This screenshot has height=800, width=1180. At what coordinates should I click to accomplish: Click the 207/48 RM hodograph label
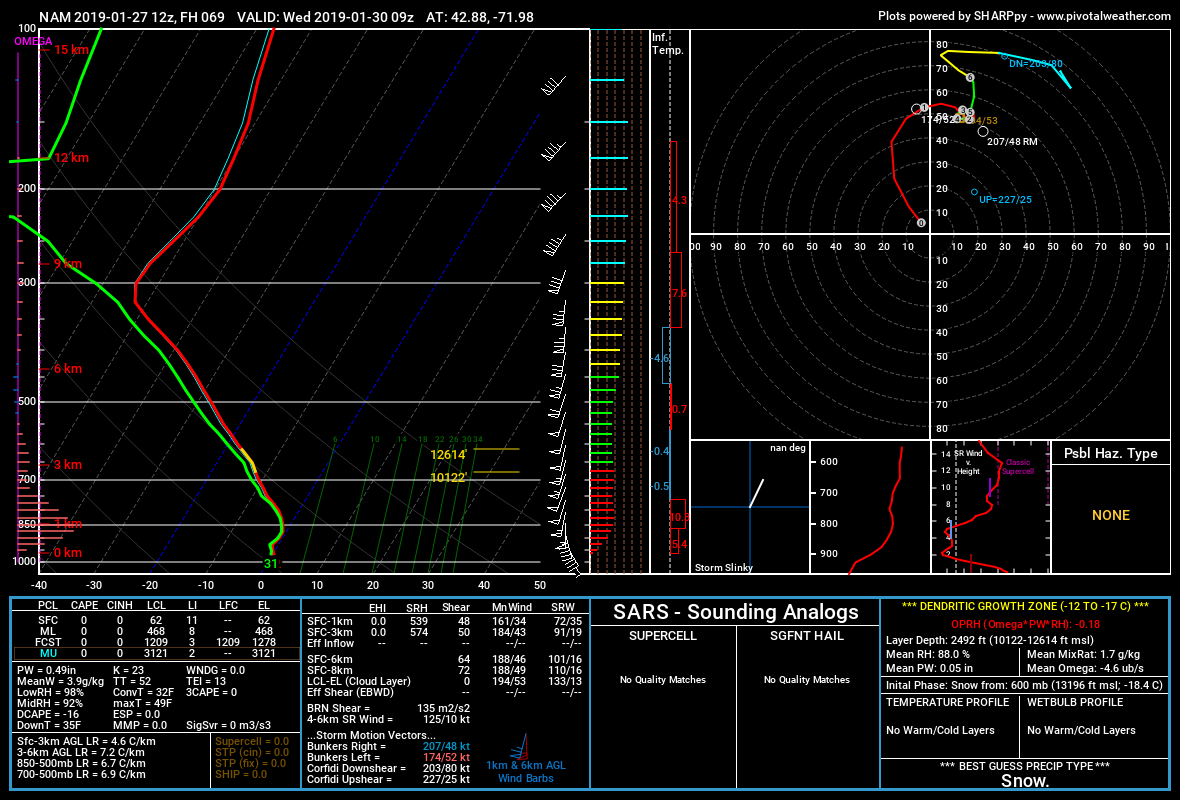[1012, 141]
